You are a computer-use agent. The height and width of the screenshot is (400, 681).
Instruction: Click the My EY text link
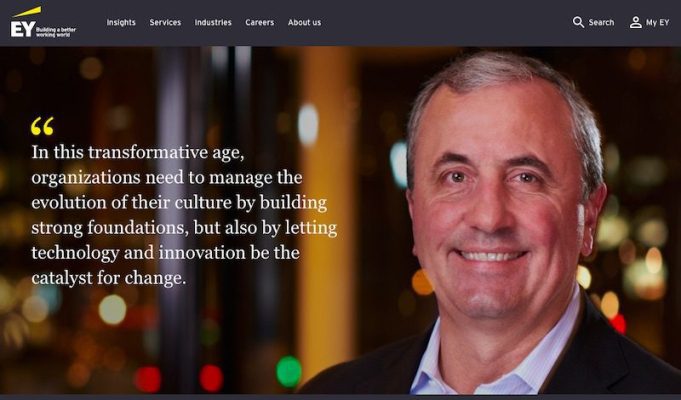click(658, 23)
